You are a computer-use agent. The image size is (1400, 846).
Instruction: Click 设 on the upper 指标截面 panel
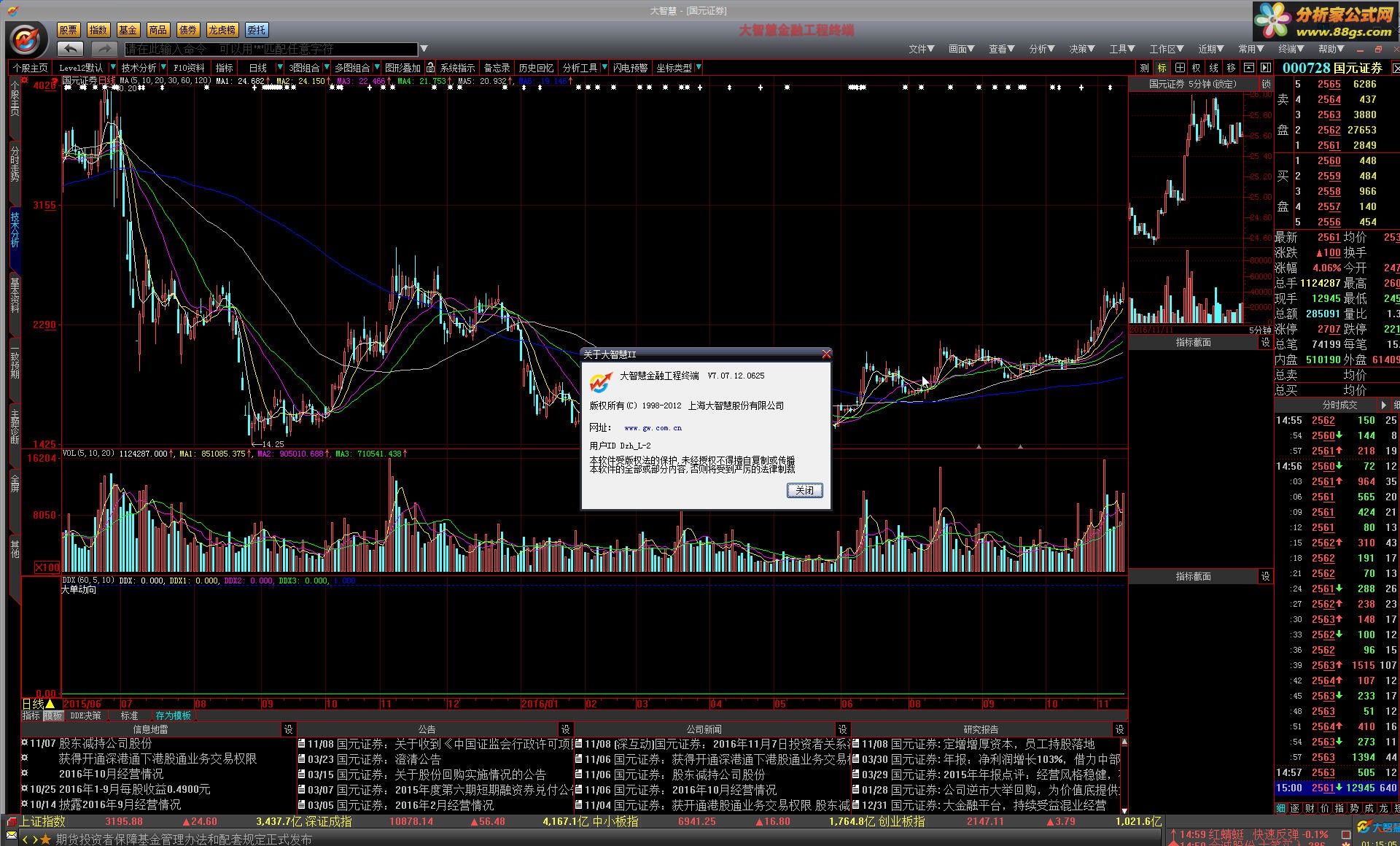coord(1265,342)
